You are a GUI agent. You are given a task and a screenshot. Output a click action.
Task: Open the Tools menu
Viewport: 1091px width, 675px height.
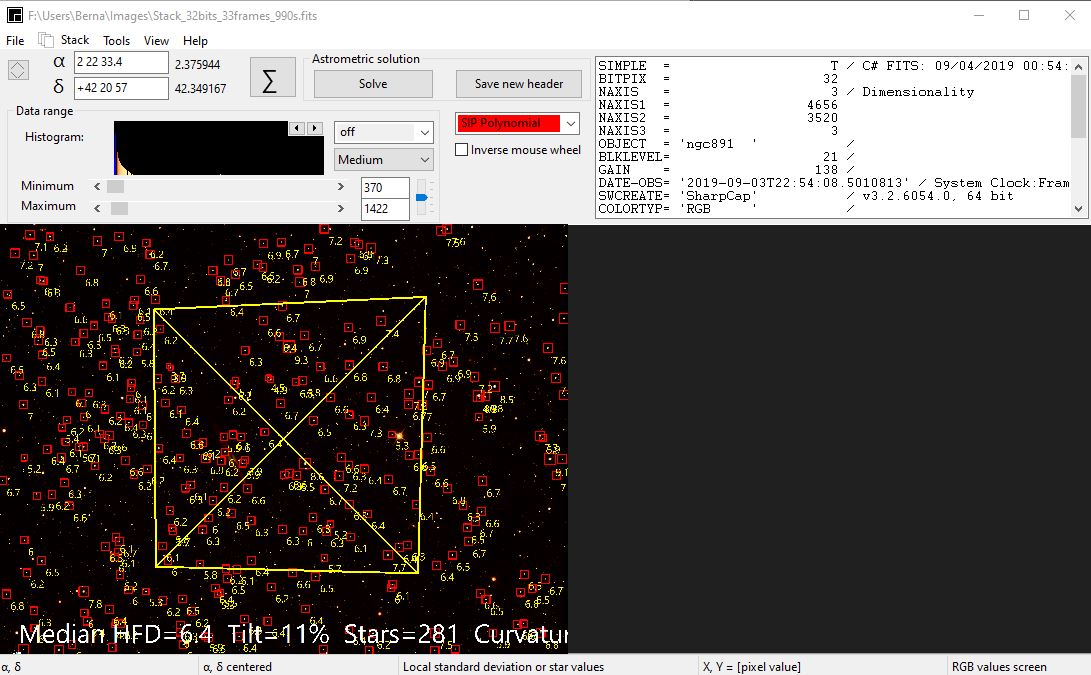pos(116,41)
